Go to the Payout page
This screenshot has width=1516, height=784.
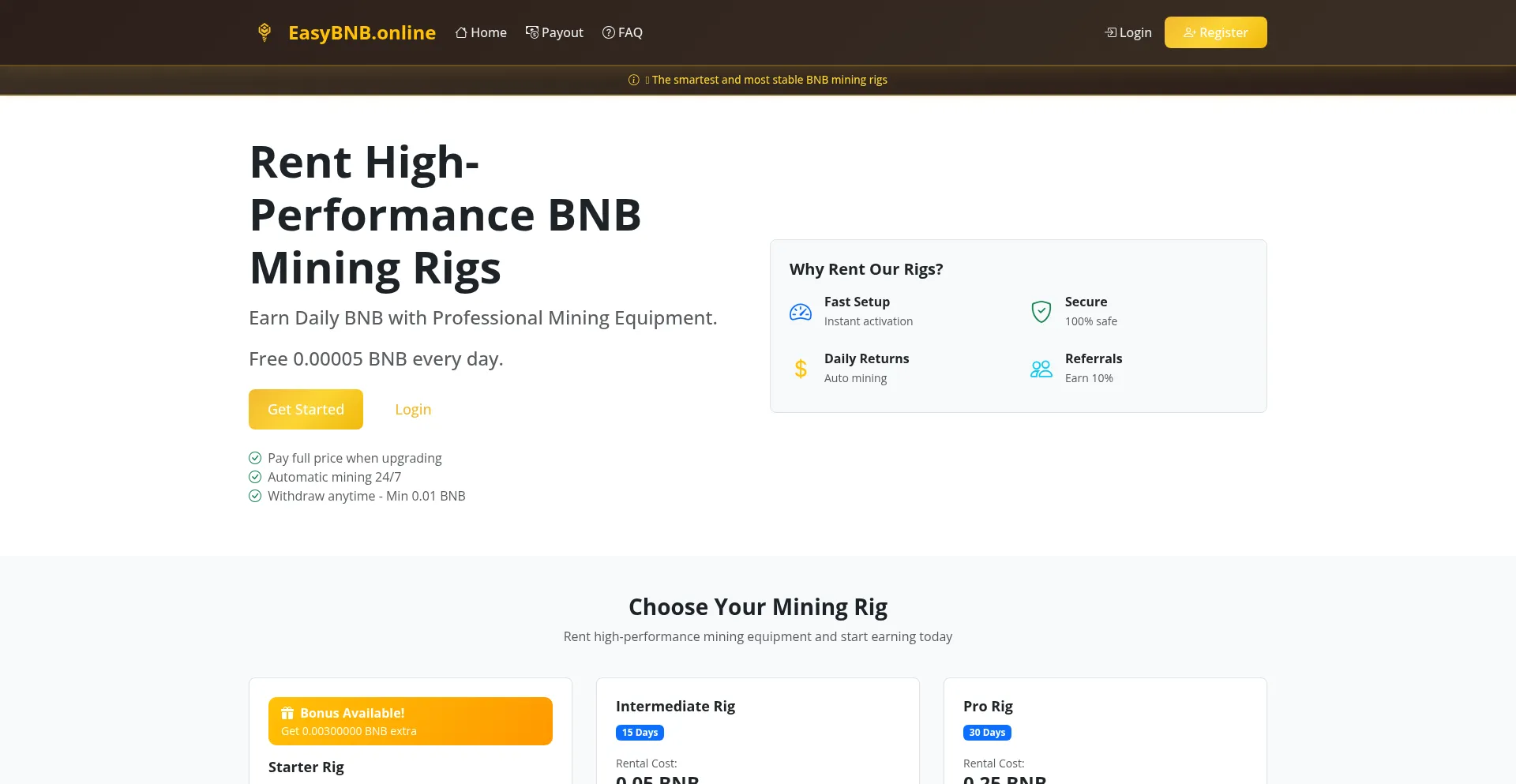pyautogui.click(x=554, y=32)
